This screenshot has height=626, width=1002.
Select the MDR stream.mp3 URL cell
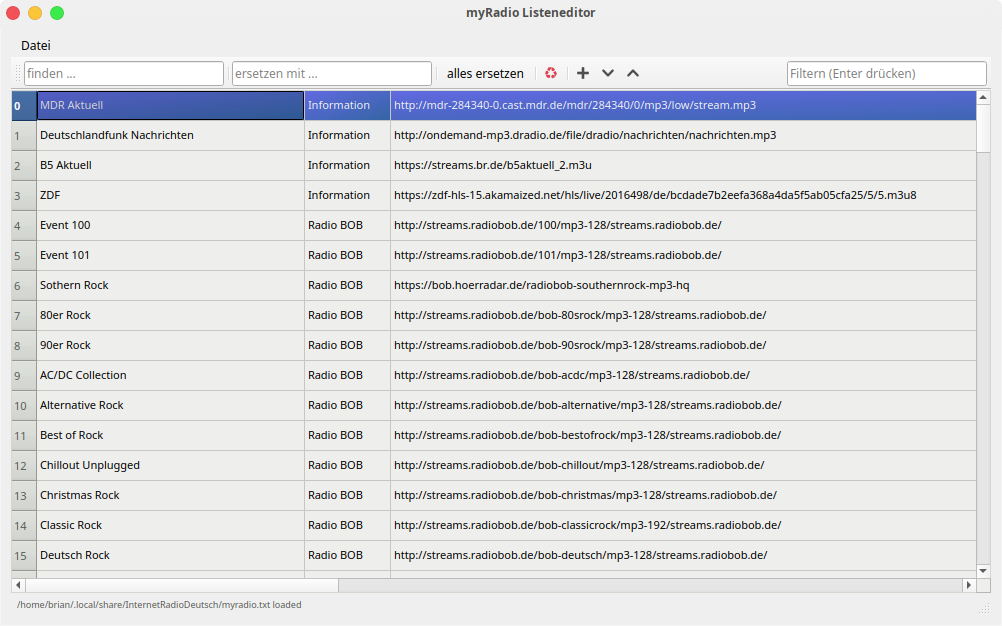click(684, 105)
